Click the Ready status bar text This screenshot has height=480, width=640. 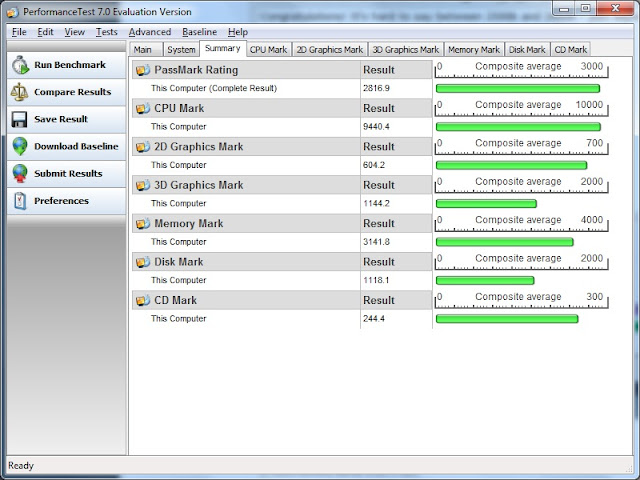click(21, 466)
